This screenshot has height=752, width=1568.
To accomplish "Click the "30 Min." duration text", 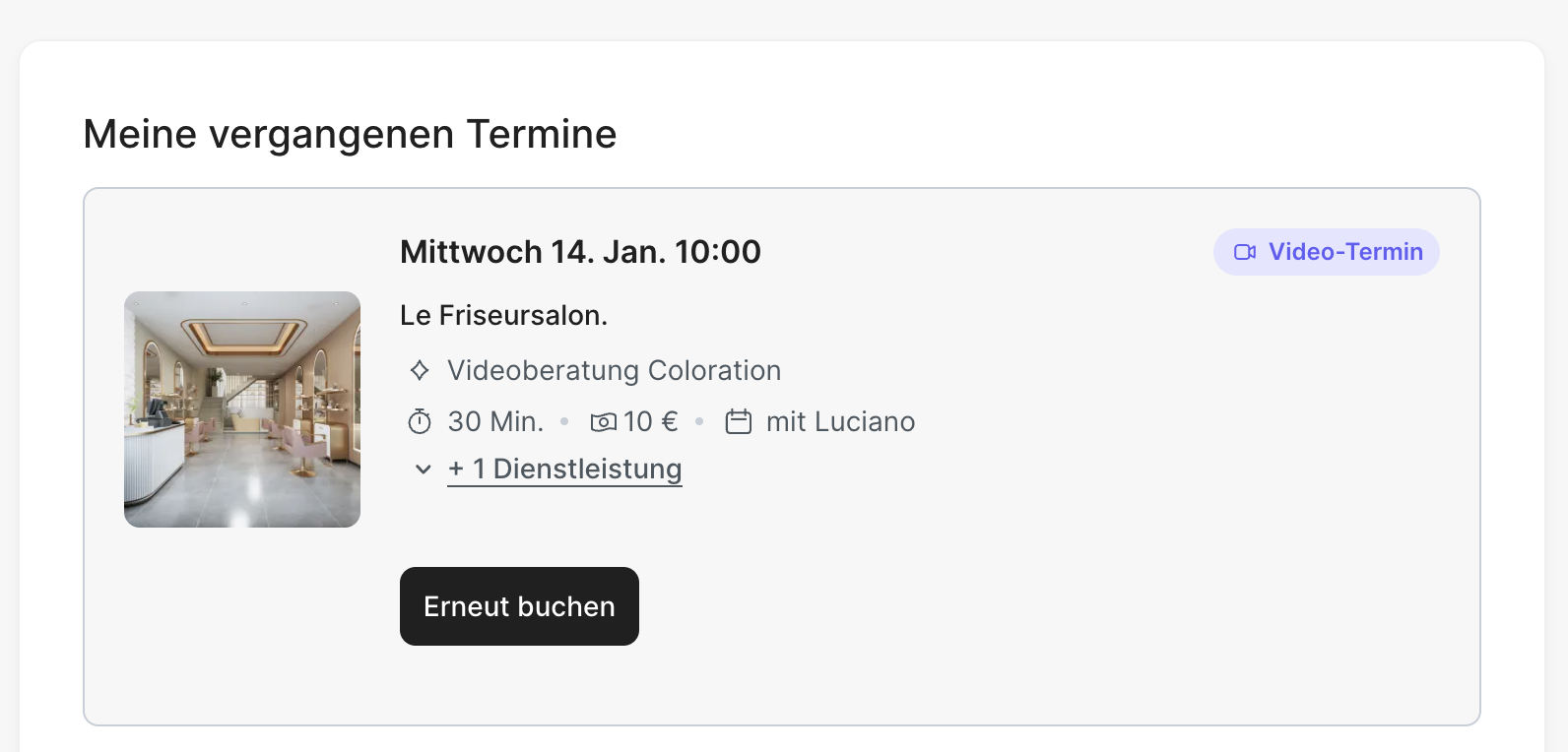I will click(x=495, y=422).
